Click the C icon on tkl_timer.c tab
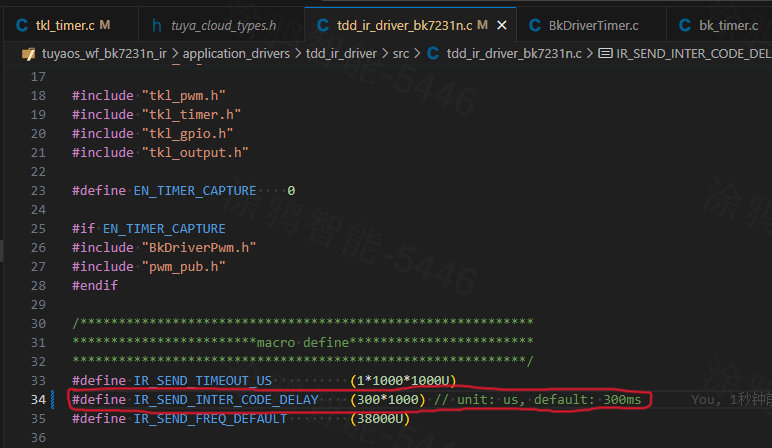 tap(22, 23)
